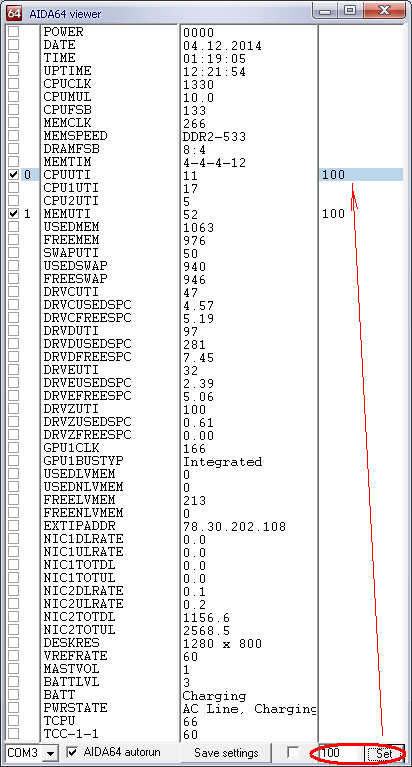Select the DRVZFREESPC row label
Image resolution: width=412 pixels, height=767 pixels.
(87, 434)
